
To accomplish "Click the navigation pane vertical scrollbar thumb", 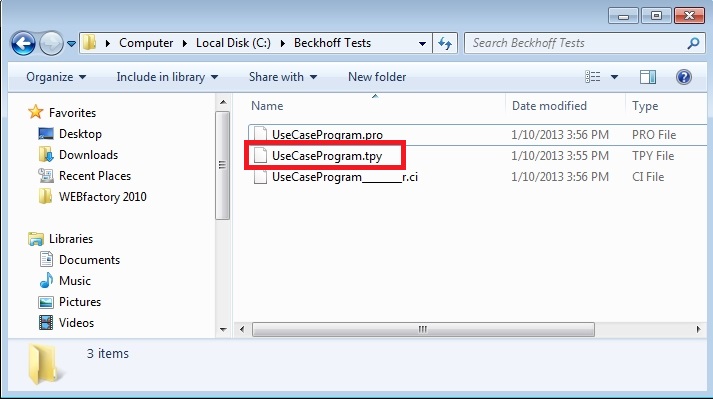I will pyautogui.click(x=223, y=165).
